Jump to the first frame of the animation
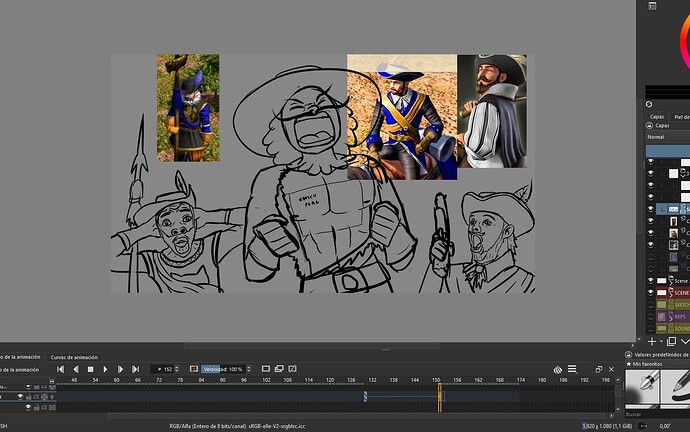This screenshot has height=432, width=690. (x=60, y=370)
